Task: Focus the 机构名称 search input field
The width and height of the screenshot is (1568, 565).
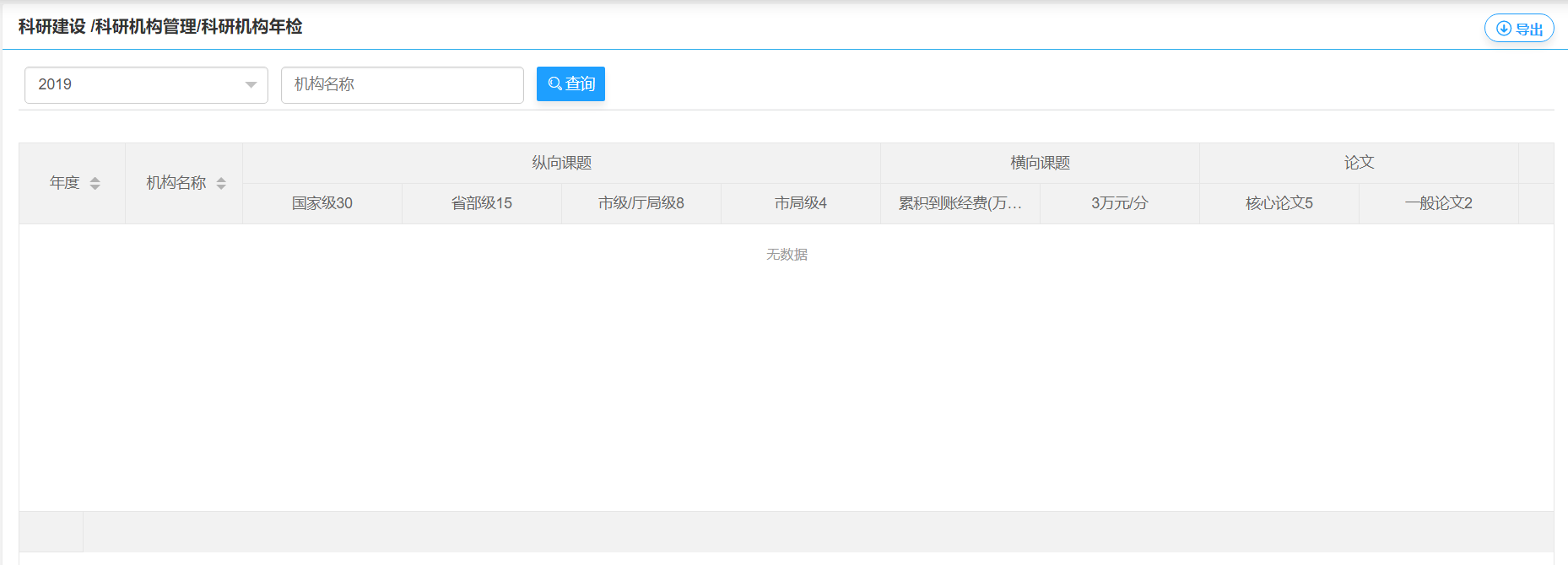Action: (x=402, y=85)
